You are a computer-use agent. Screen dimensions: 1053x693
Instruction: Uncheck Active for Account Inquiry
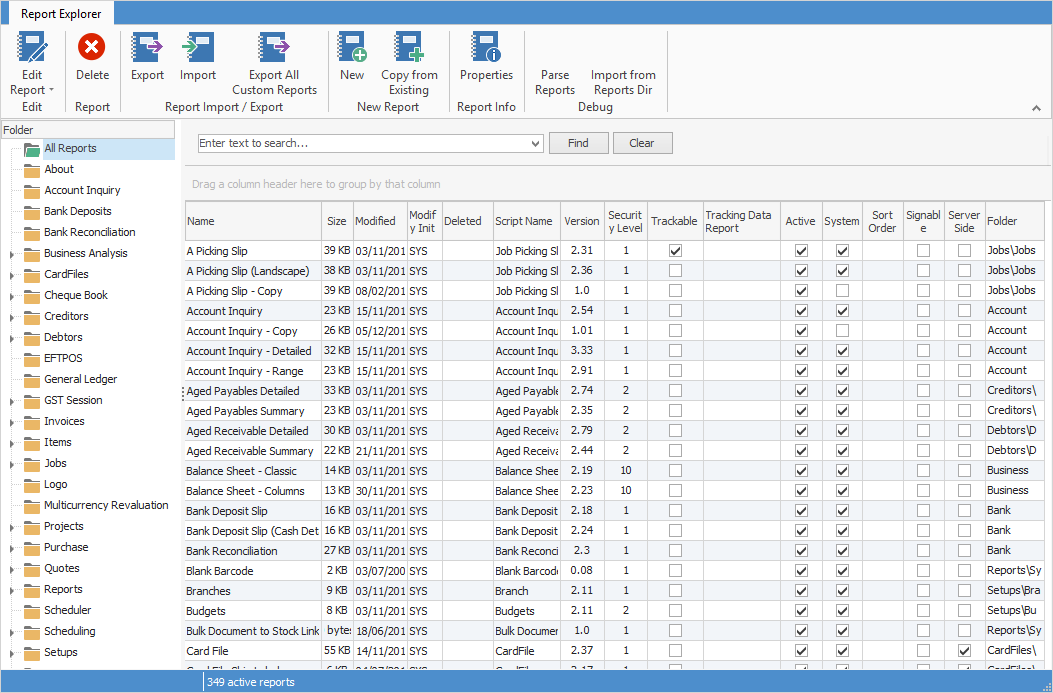point(801,310)
